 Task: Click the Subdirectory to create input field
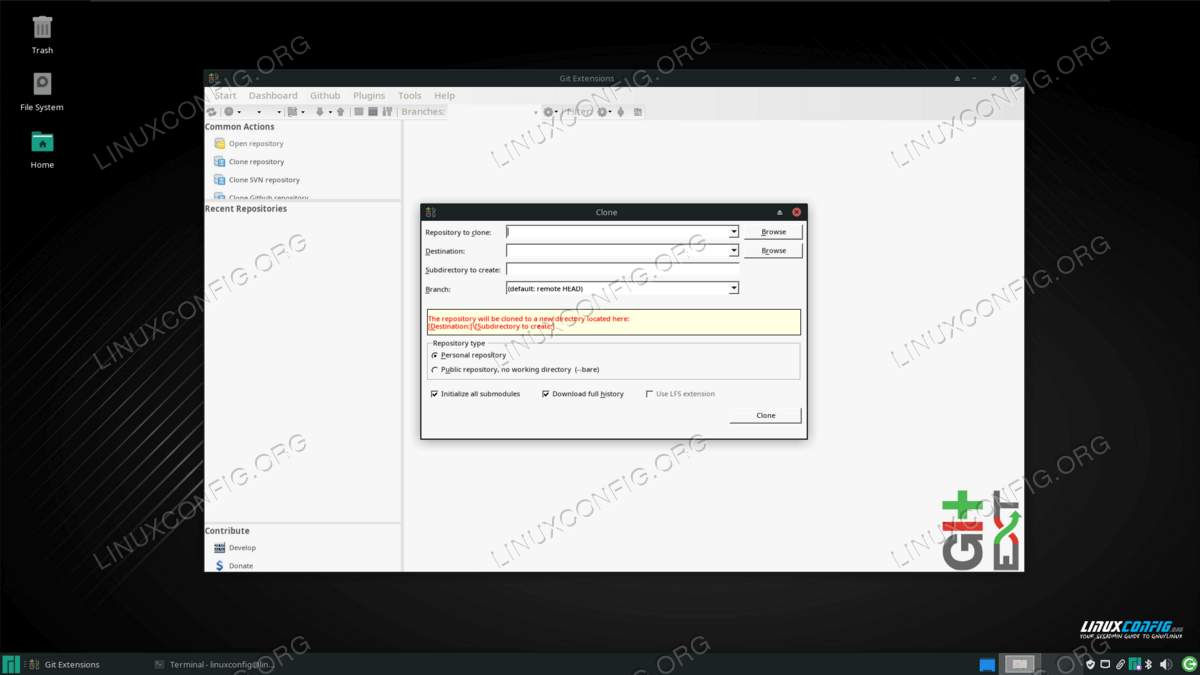click(622, 270)
